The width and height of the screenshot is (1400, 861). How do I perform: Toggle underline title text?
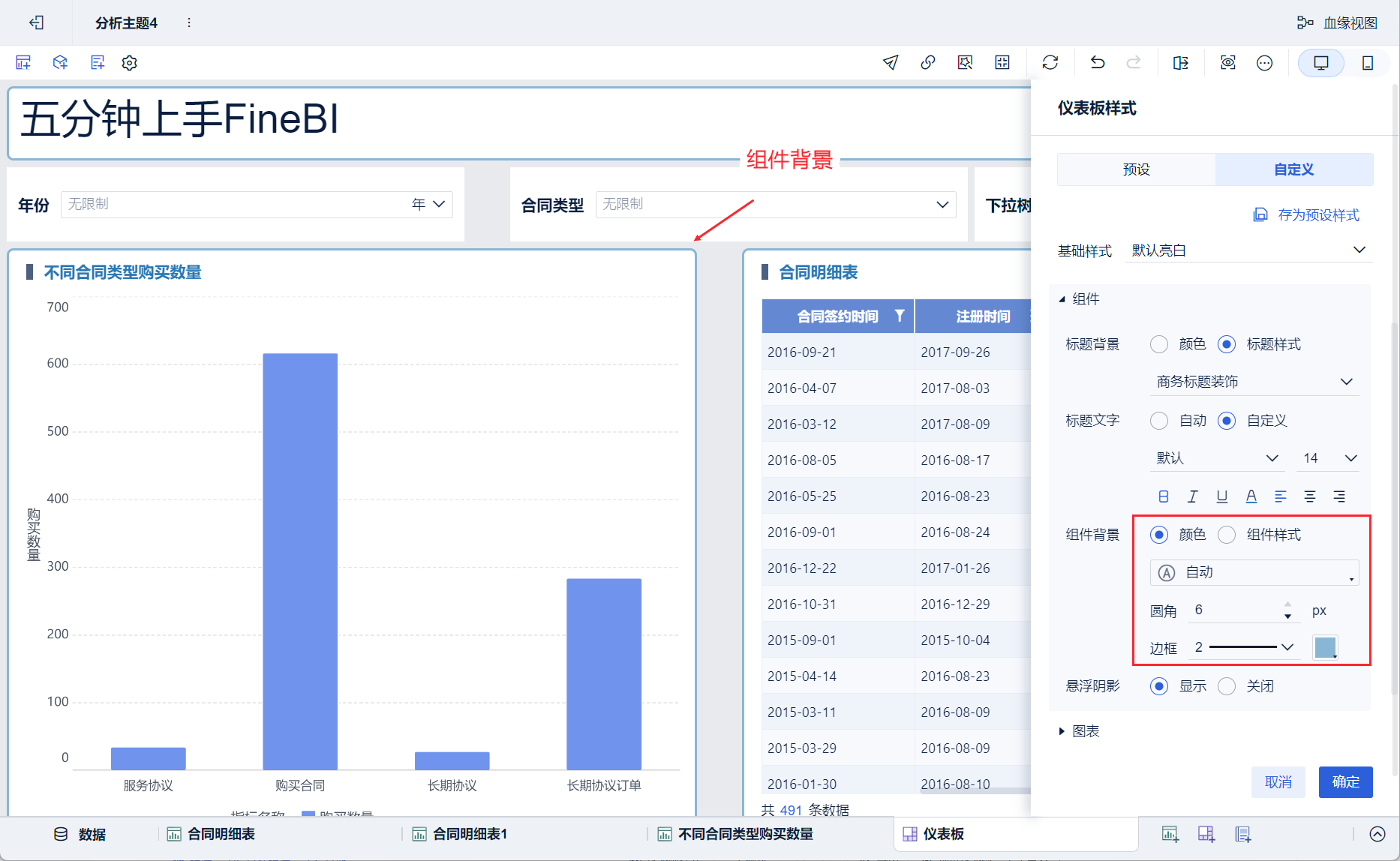1222,496
